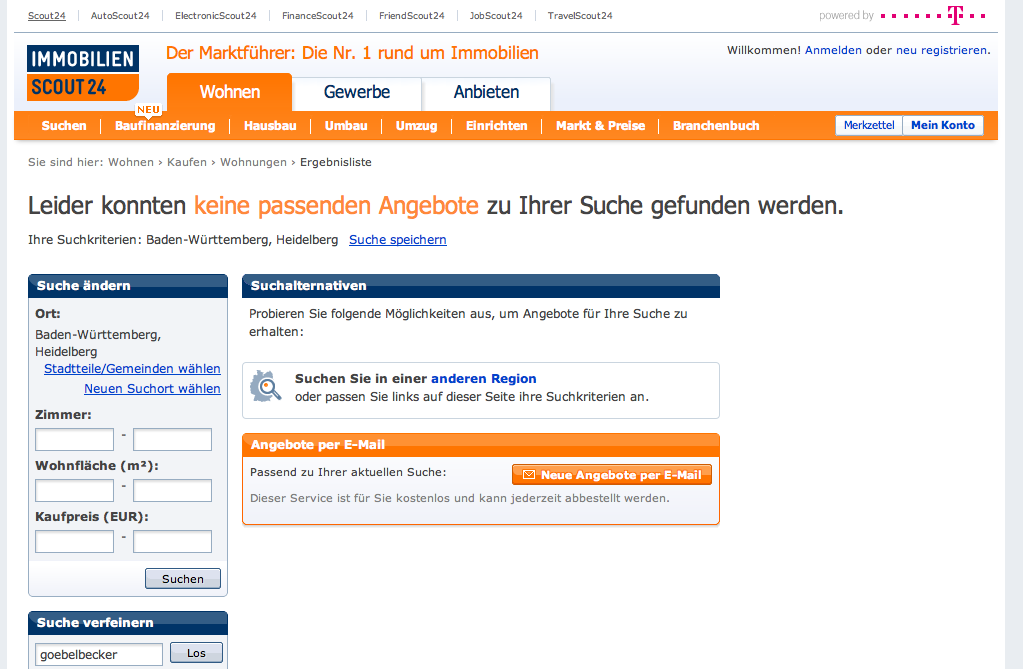Viewport: 1023px width, 669px height.
Task: Click the anderen Region link
Action: point(483,379)
